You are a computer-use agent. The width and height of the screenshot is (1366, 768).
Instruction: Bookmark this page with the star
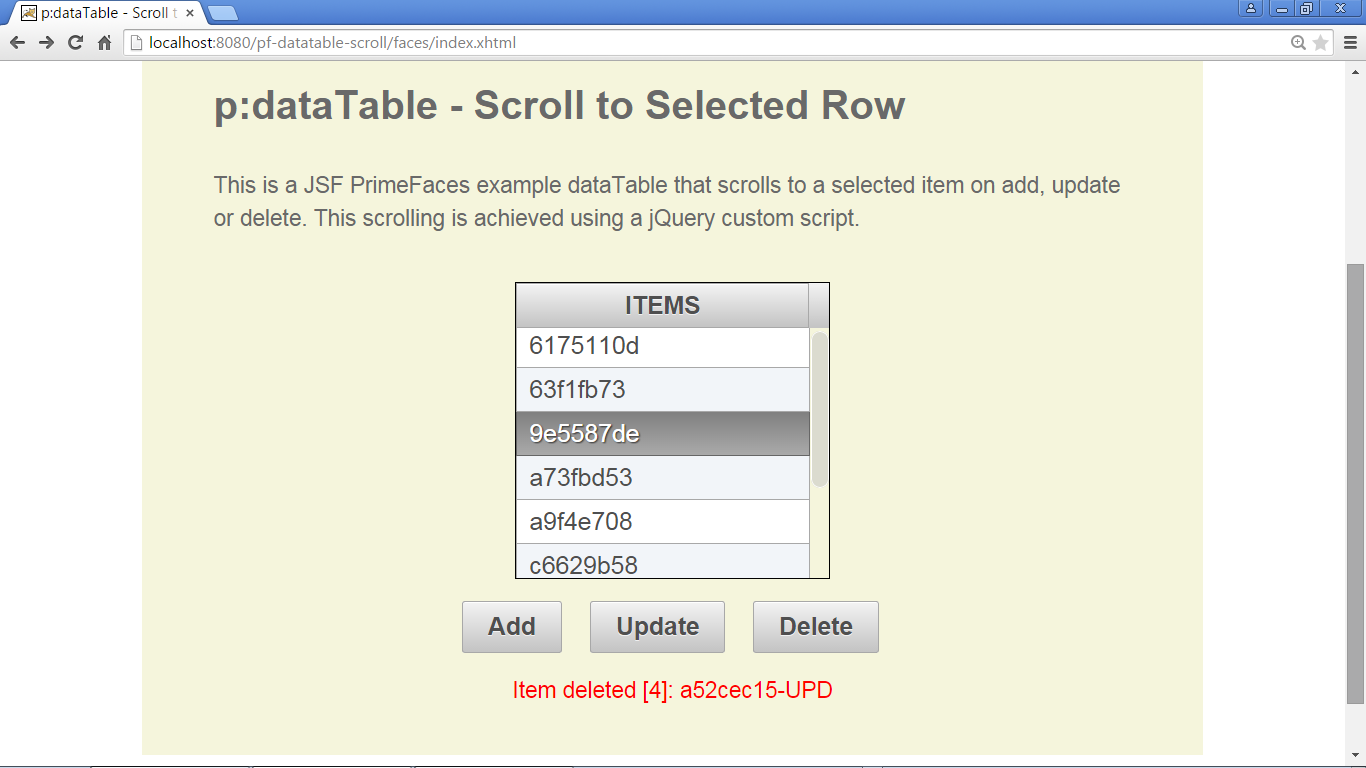point(1320,43)
